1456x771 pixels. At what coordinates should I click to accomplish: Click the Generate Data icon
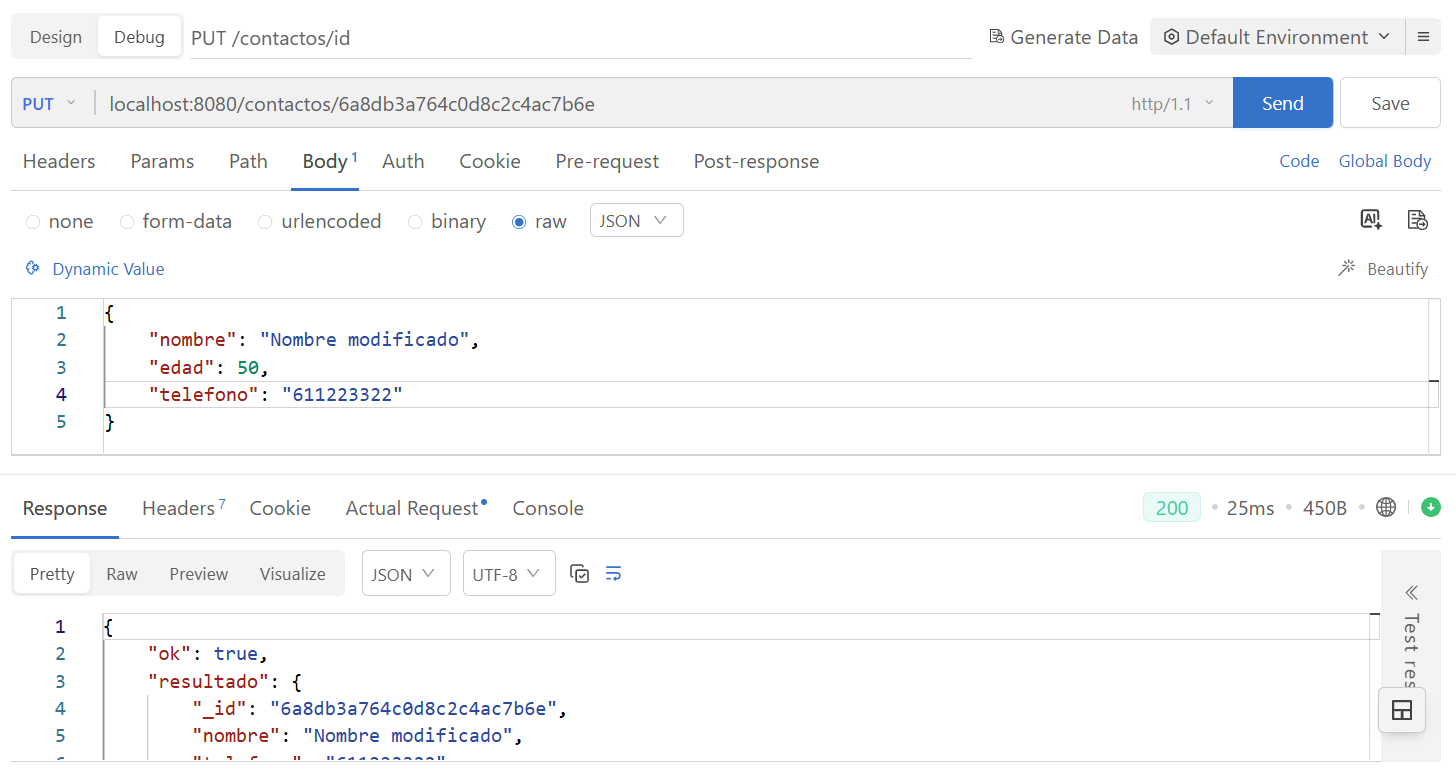coord(996,37)
